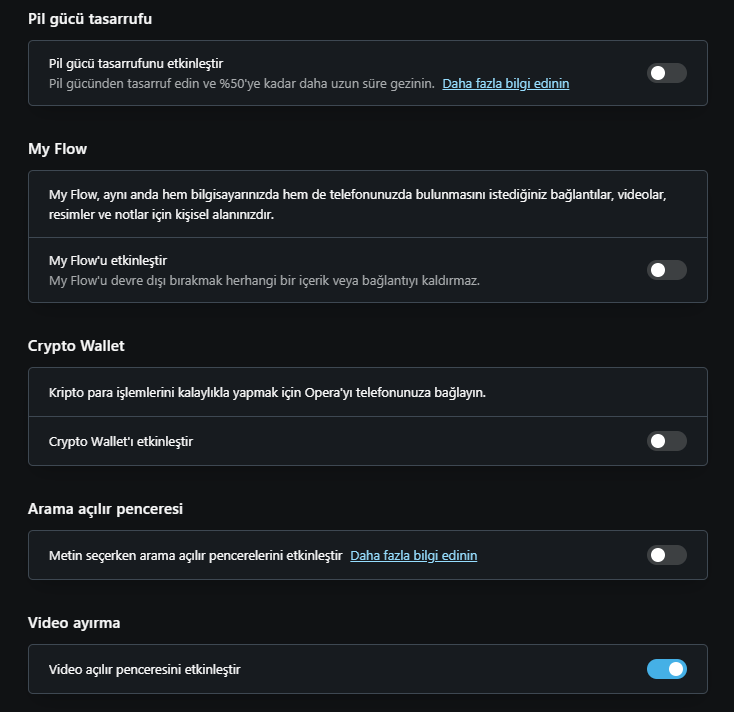Viewport: 734px width, 712px height.
Task: Select the 'Crypto Wallet' section heading
Action: (76, 346)
